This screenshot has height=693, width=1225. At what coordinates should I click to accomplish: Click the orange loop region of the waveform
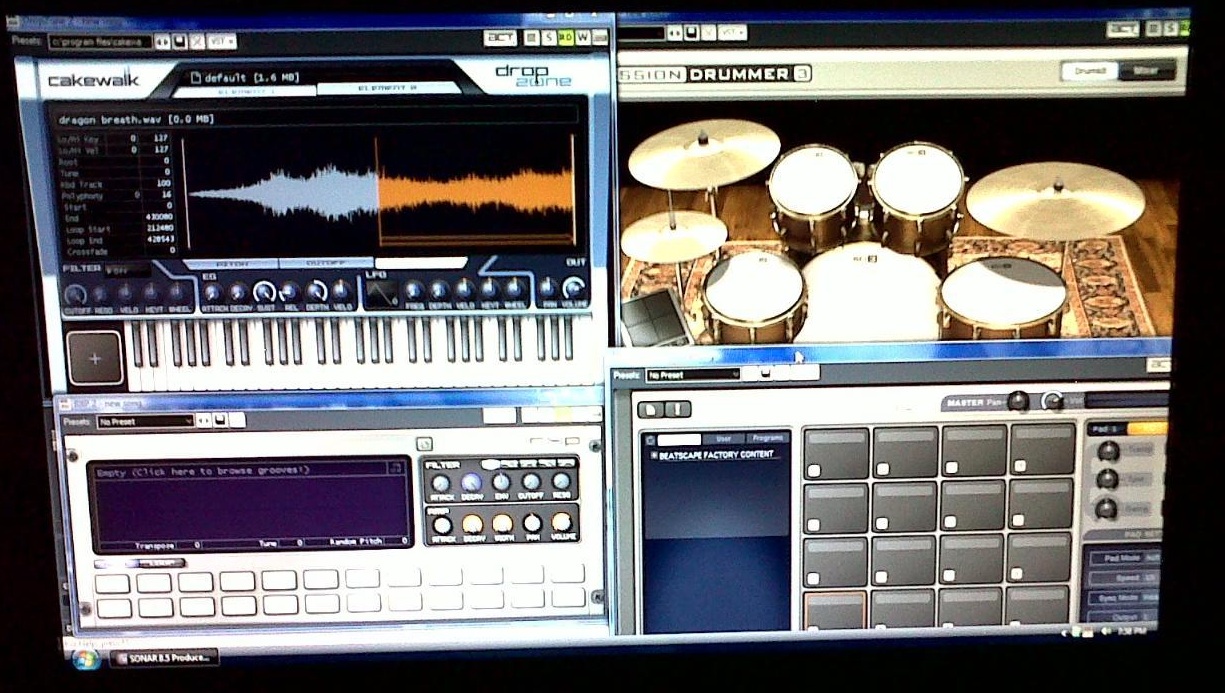(x=475, y=190)
